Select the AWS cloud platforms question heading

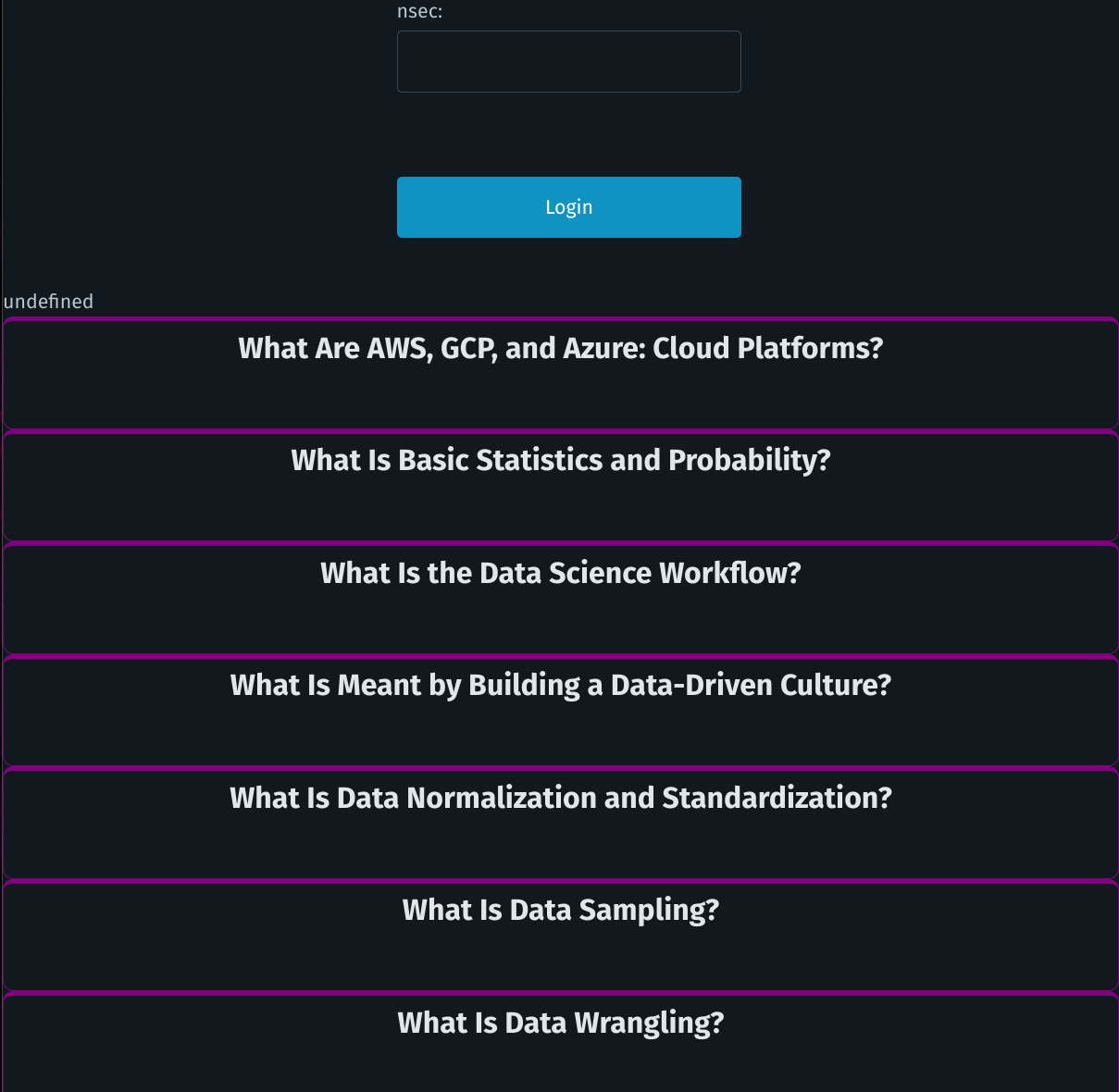coord(560,348)
